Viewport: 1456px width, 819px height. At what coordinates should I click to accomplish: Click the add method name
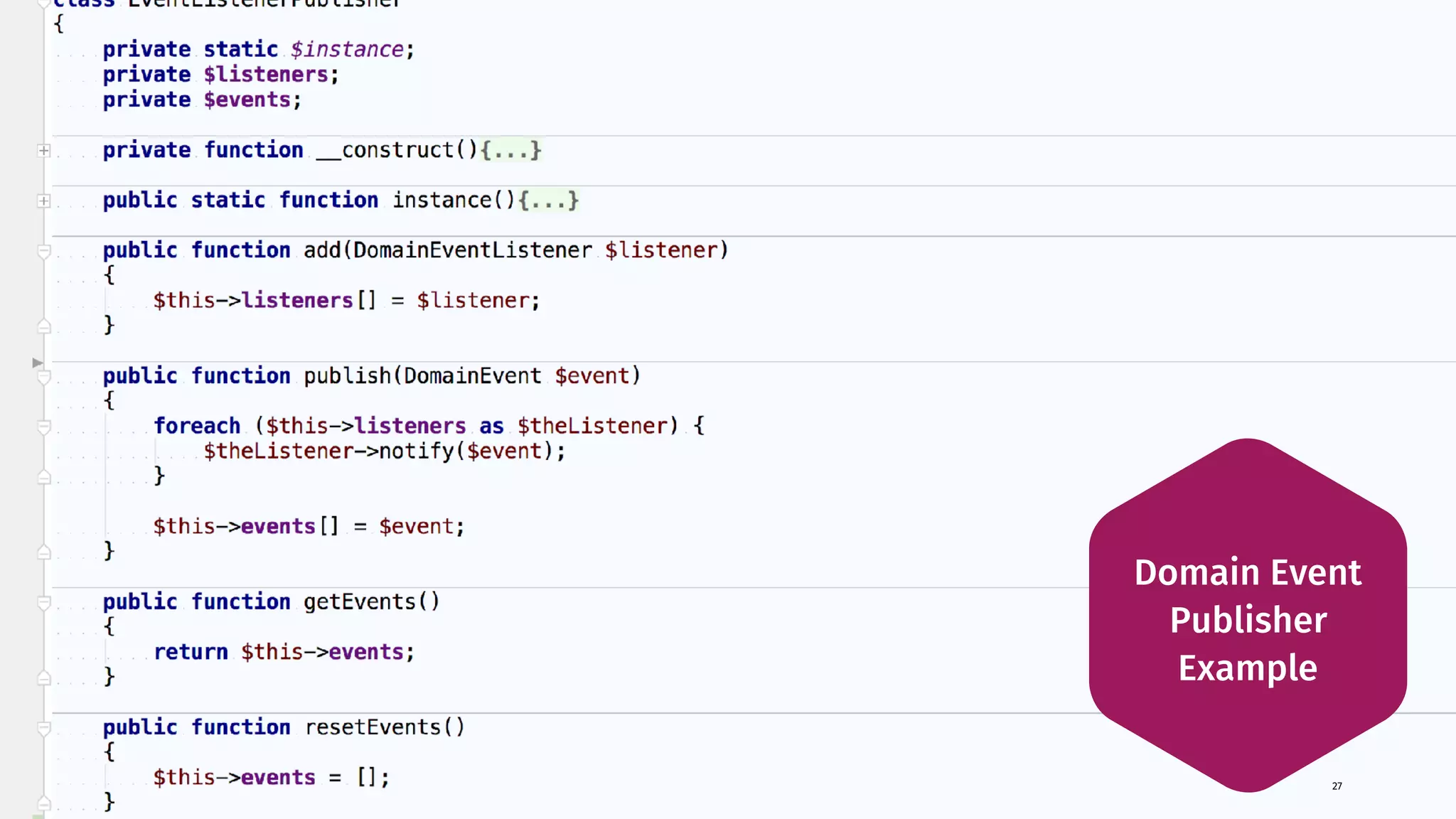coord(322,250)
